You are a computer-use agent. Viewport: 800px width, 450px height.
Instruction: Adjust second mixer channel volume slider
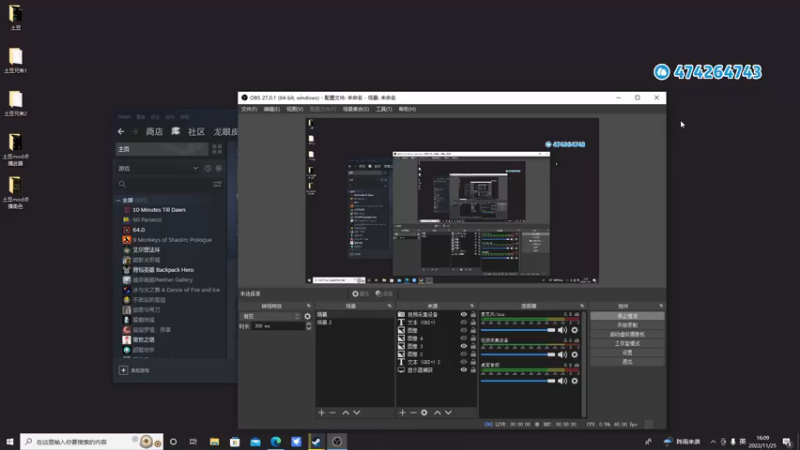point(518,355)
